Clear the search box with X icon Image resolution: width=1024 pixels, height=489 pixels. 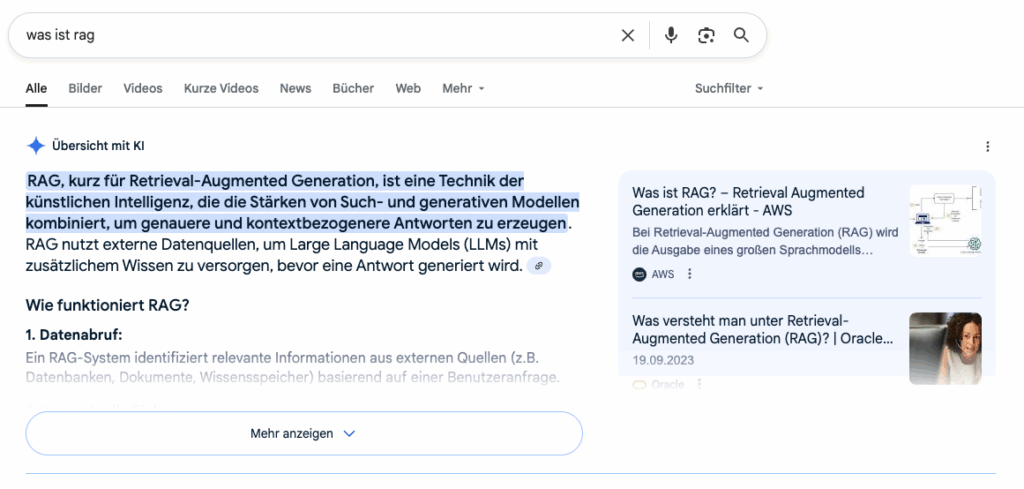[628, 35]
